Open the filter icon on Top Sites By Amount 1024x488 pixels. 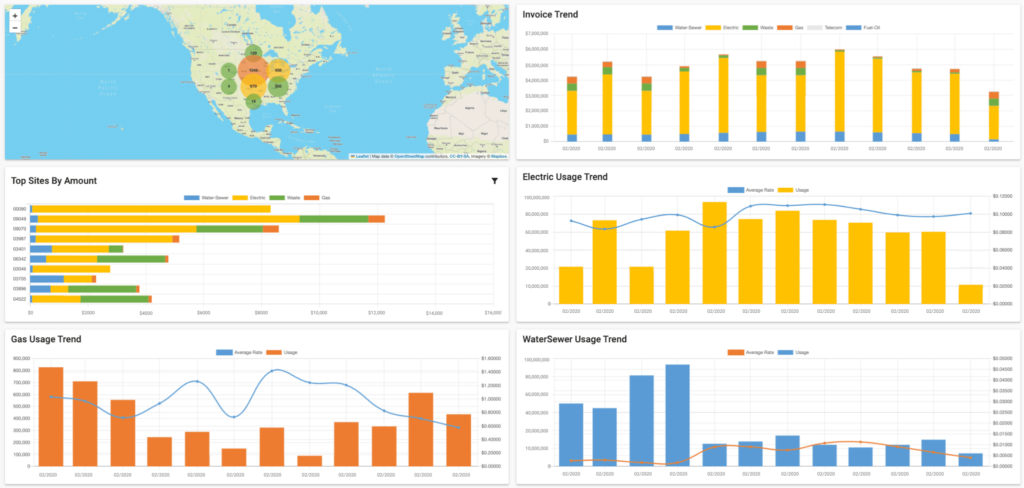click(494, 181)
